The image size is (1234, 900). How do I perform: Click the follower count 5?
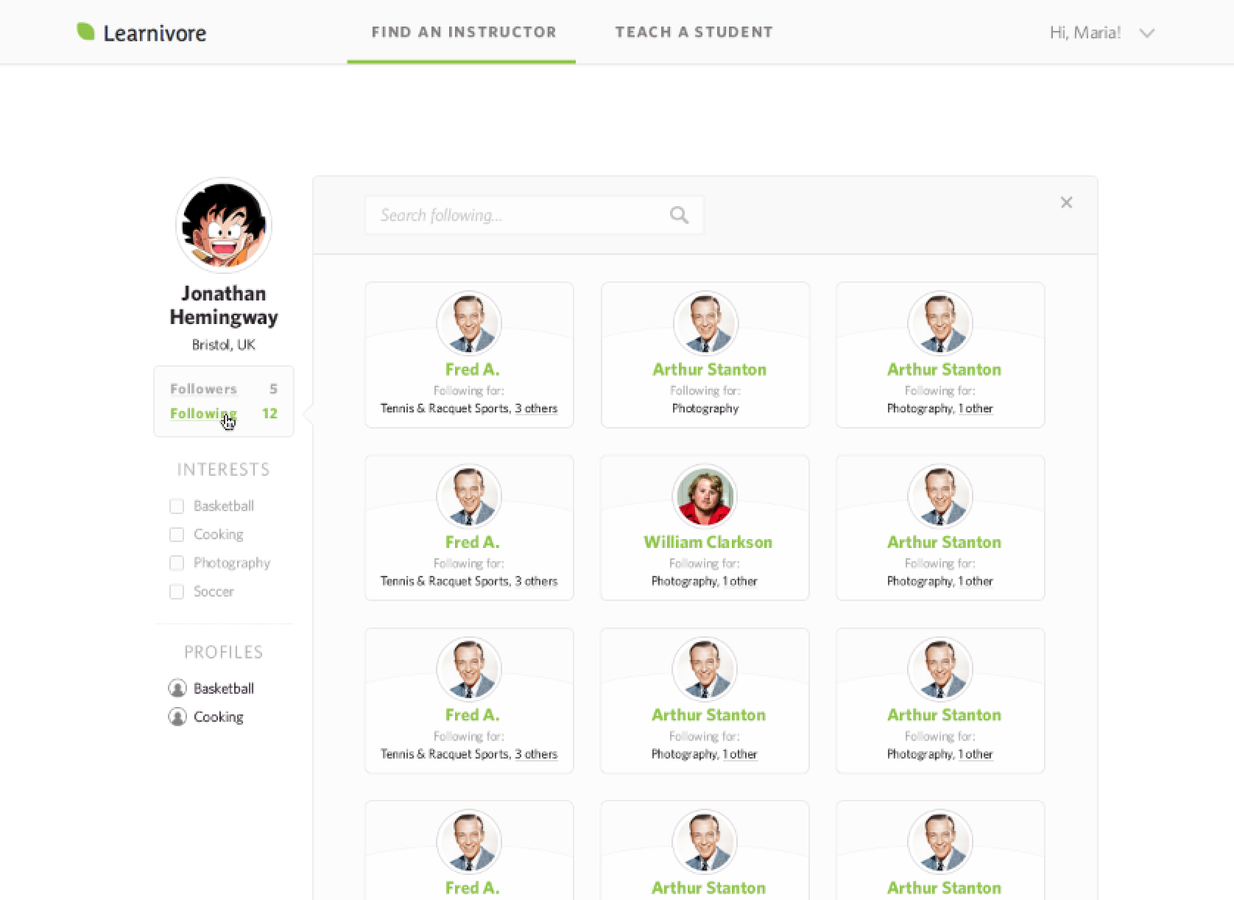[x=273, y=389]
